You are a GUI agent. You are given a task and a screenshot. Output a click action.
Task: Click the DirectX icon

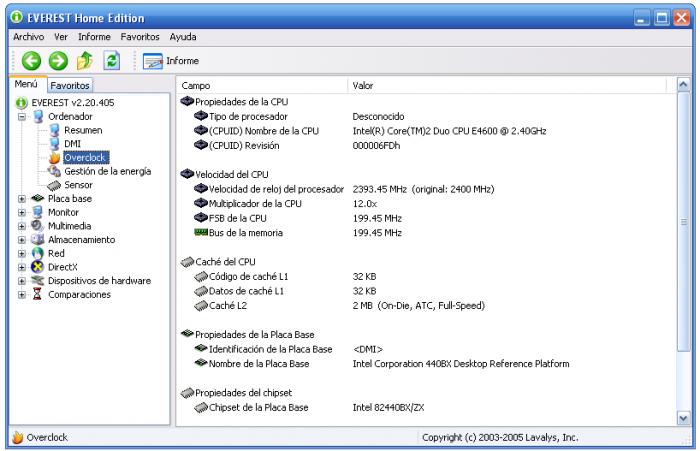pyautogui.click(x=38, y=267)
